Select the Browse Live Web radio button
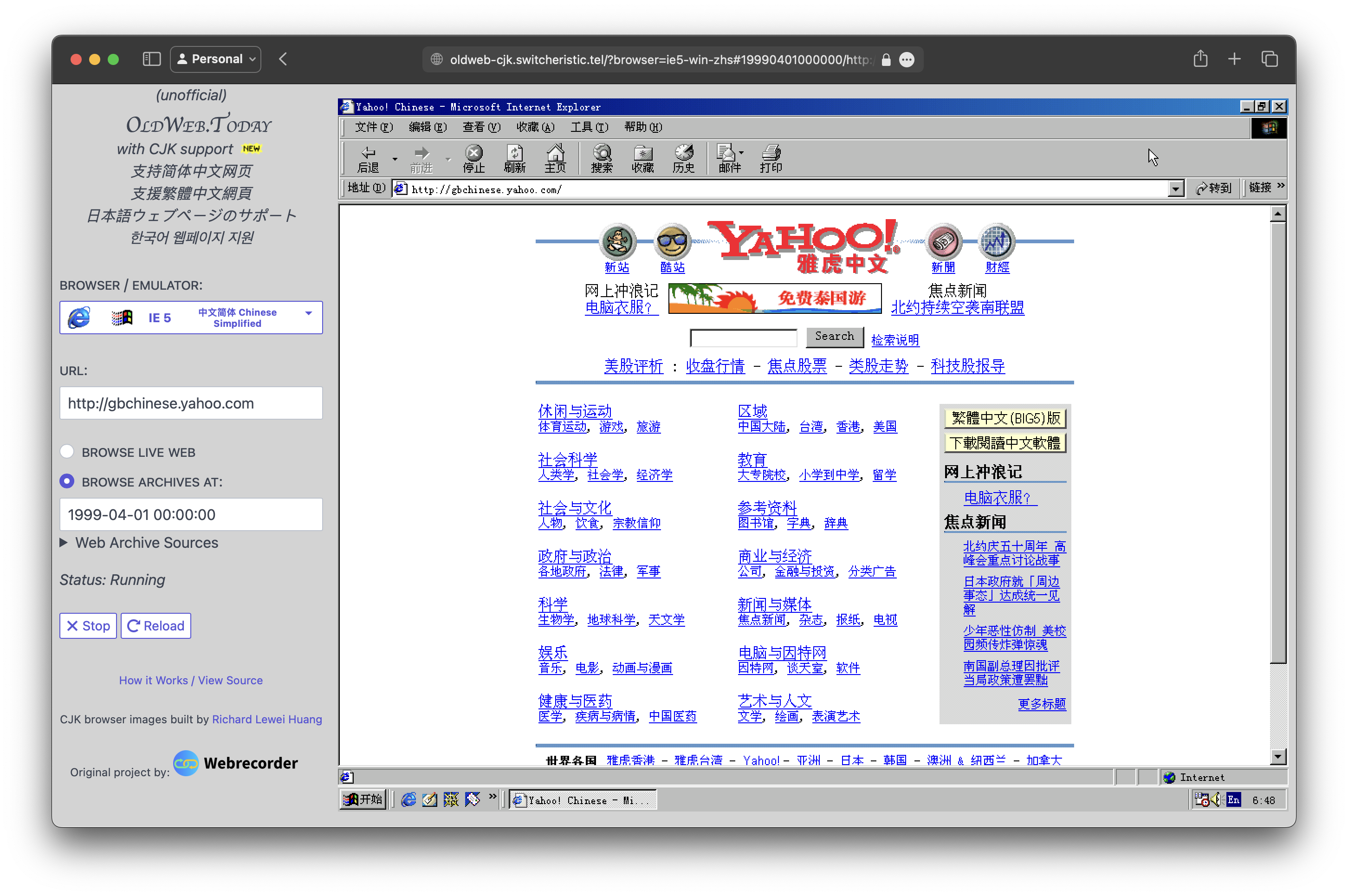Viewport: 1348px width, 896px height. point(67,451)
